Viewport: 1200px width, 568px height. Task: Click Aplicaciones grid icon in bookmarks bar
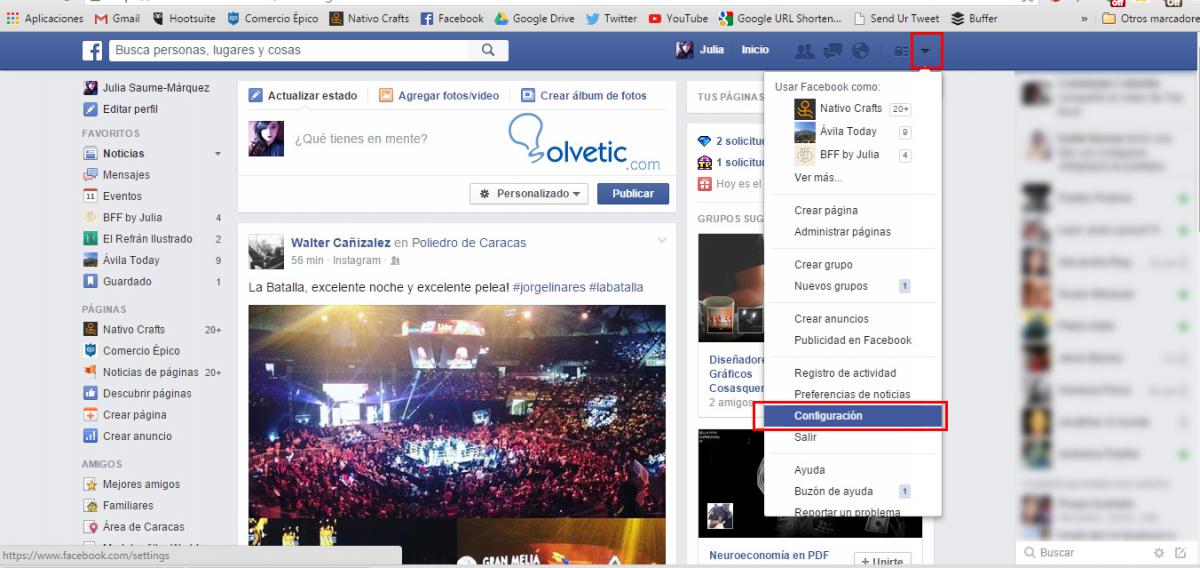click(x=13, y=18)
